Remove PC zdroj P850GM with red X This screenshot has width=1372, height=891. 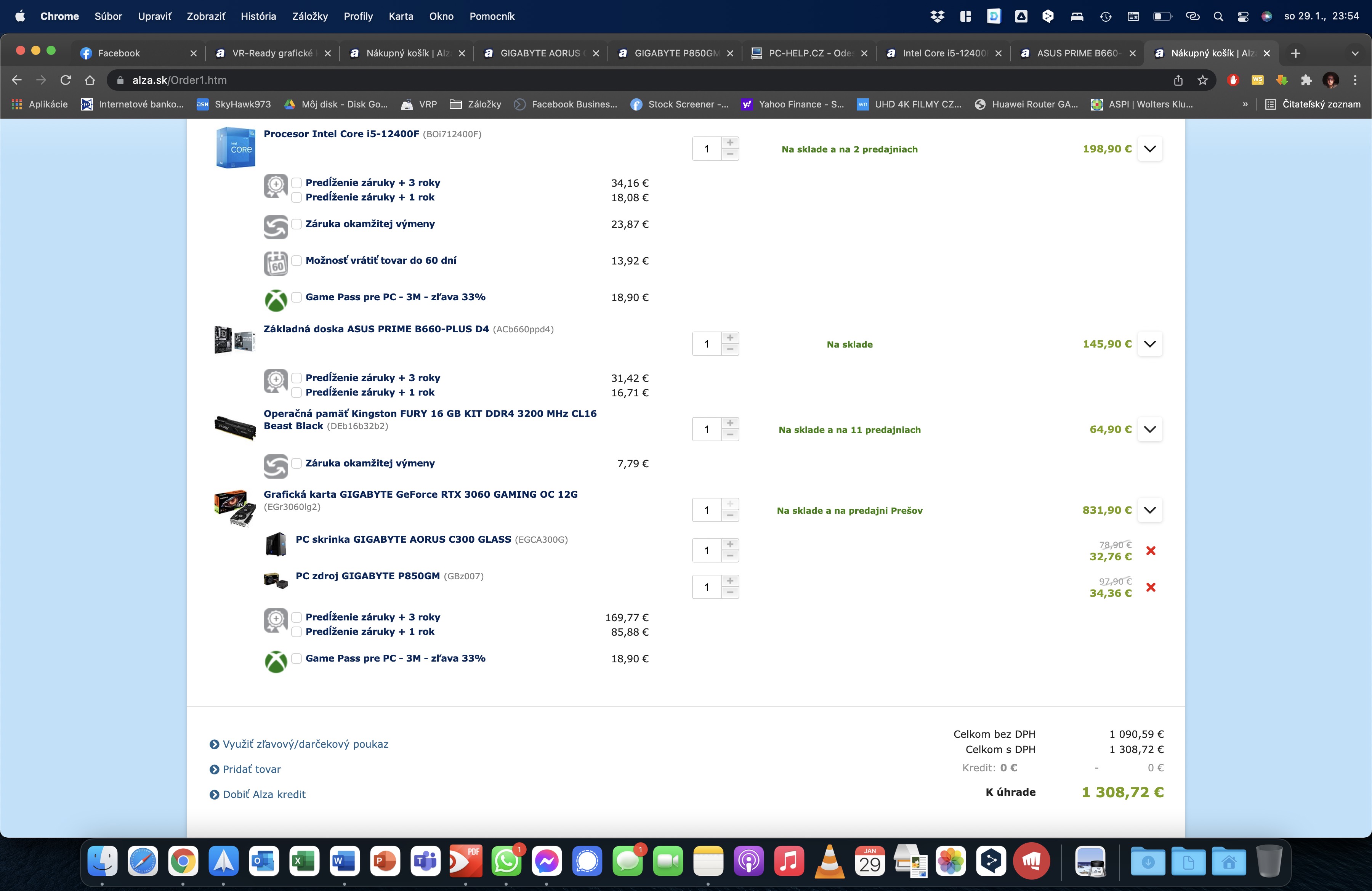[x=1151, y=587]
